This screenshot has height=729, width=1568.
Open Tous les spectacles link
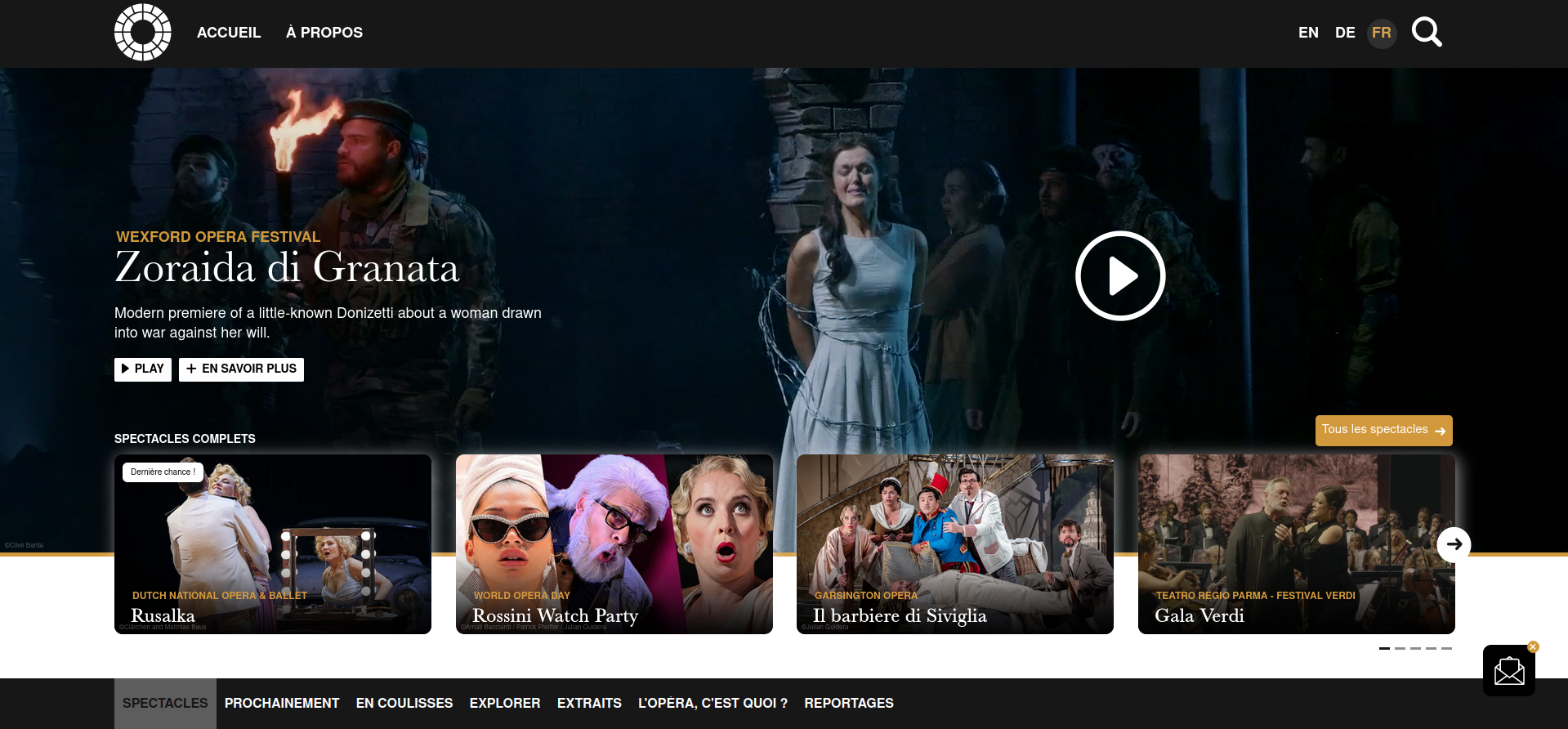click(1384, 431)
